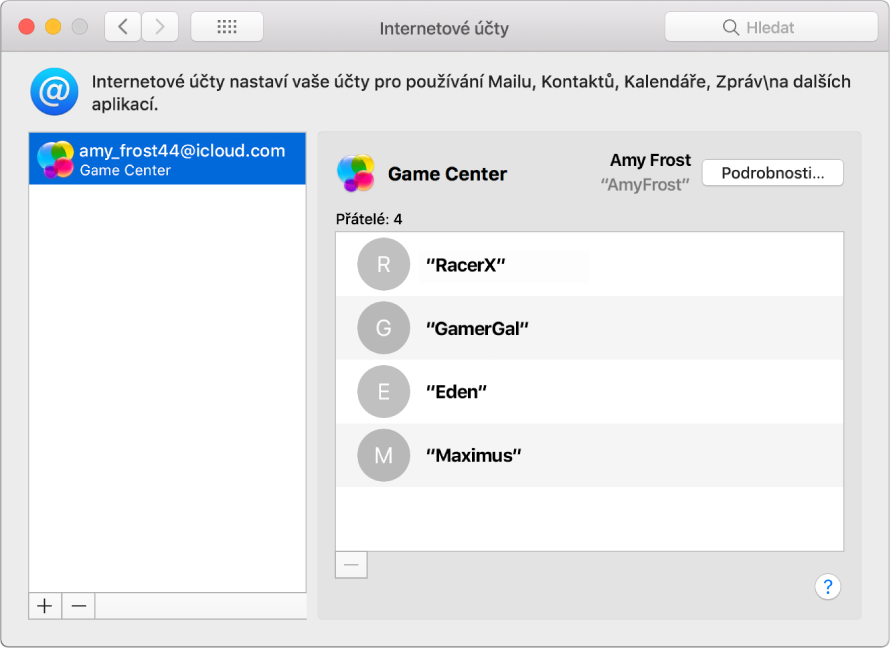This screenshot has height=649, width=891.
Task: Add account with the plus button
Action: click(x=45, y=606)
